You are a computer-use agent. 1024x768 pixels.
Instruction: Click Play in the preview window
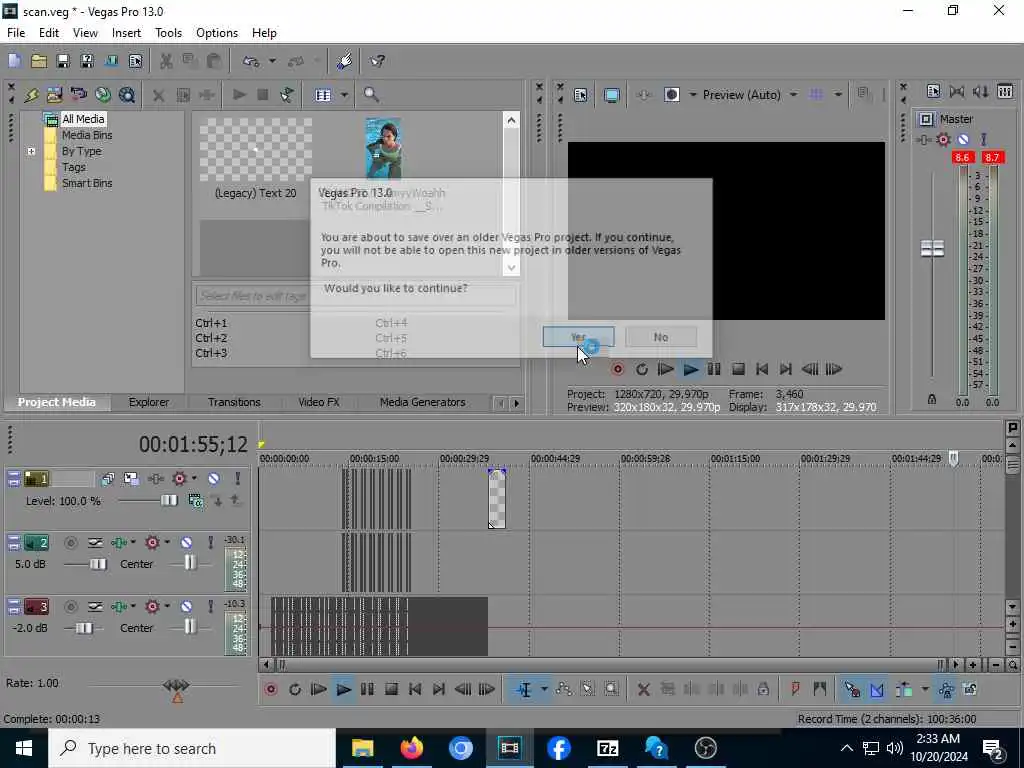click(x=690, y=370)
